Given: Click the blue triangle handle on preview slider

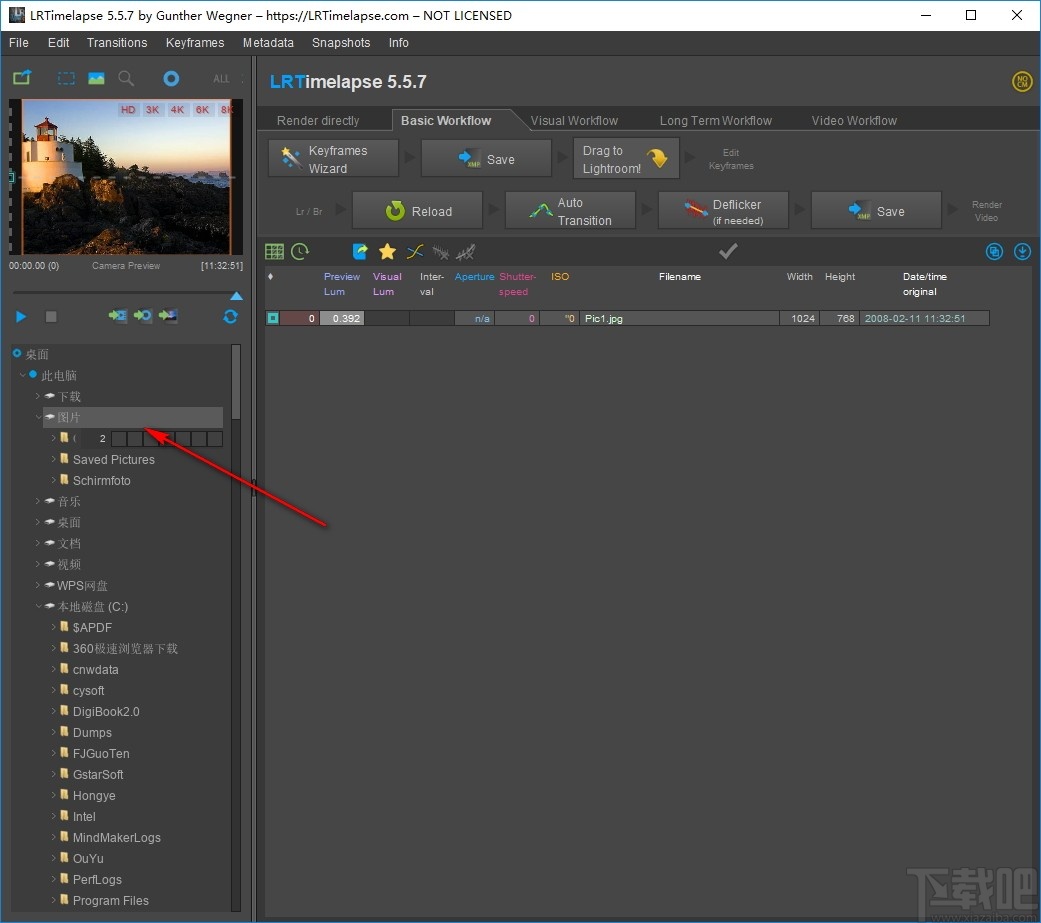Looking at the screenshot, I should (236, 295).
